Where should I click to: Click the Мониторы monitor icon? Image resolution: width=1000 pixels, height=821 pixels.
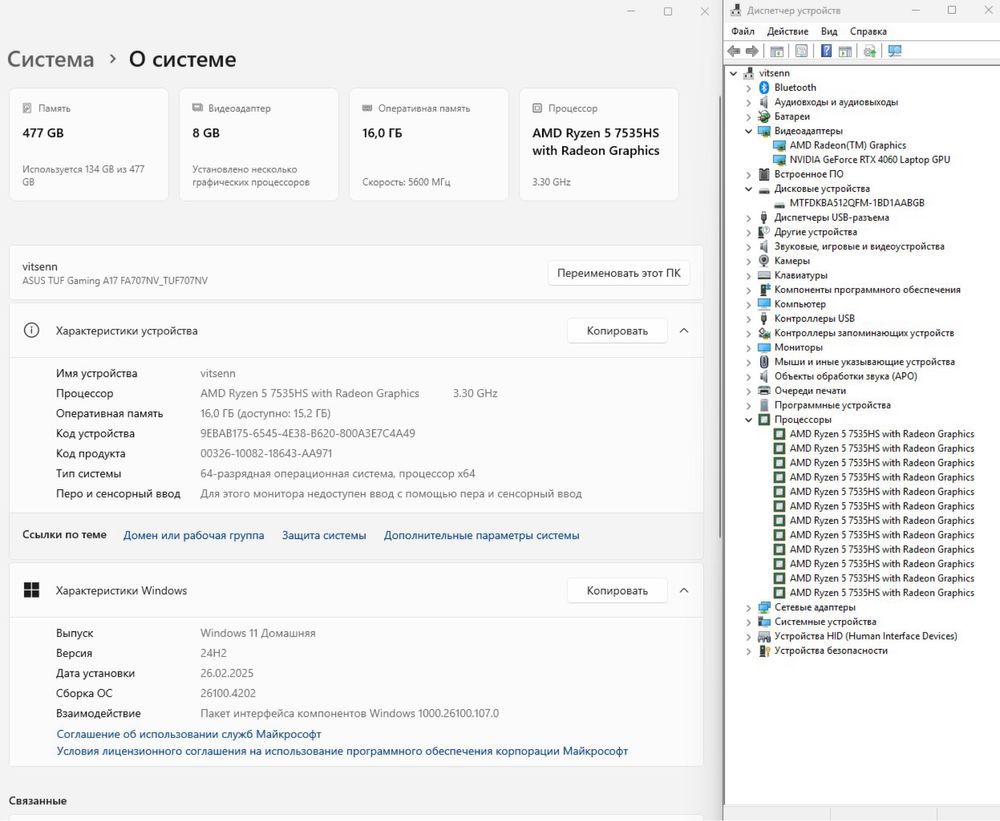pos(764,347)
